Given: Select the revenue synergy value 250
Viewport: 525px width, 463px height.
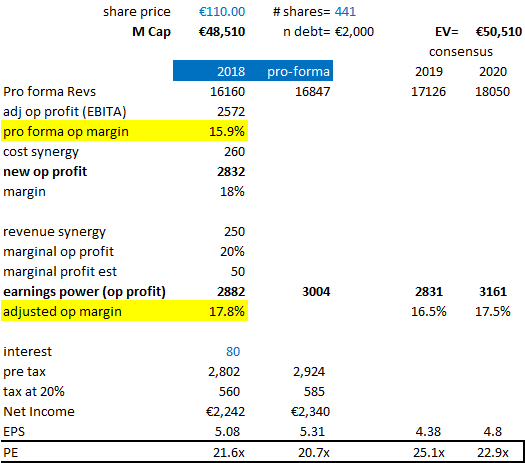Looking at the screenshot, I should pos(234,232).
